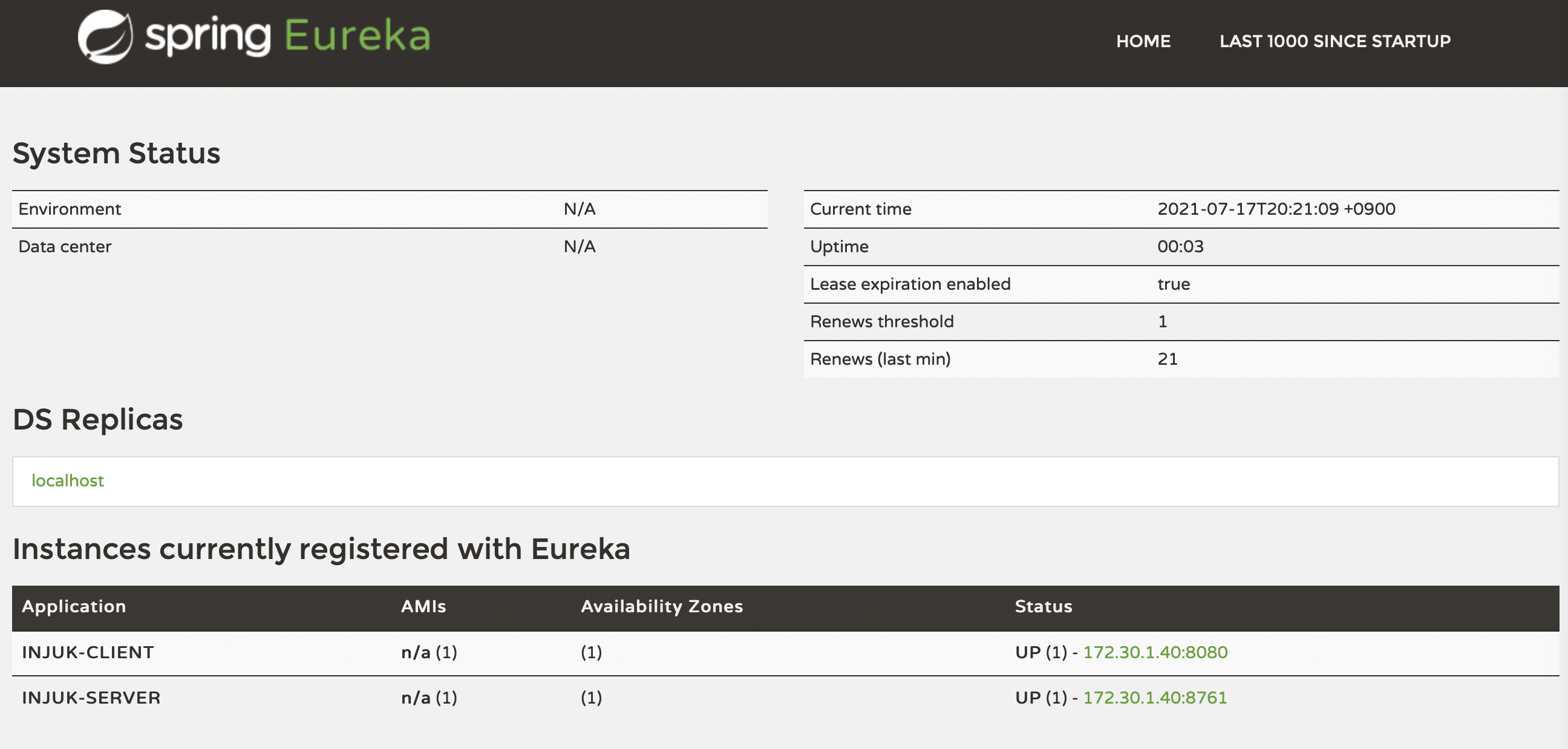This screenshot has width=1568, height=749.
Task: Click the Environment row label
Action: point(70,209)
